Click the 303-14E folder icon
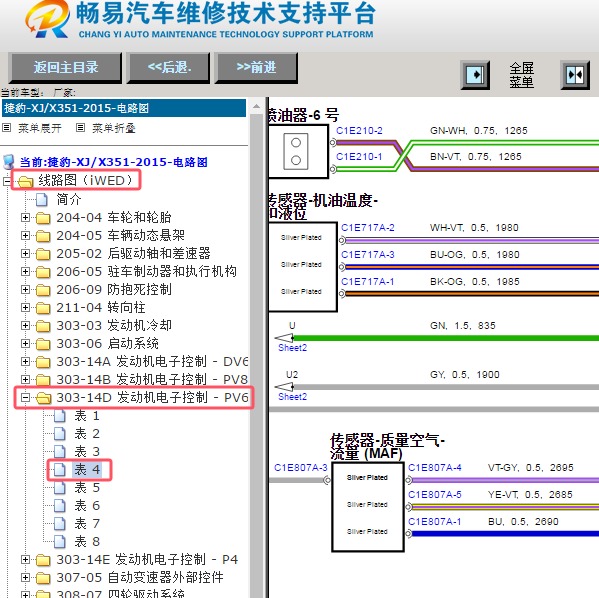The image size is (599, 598). [x=43, y=560]
